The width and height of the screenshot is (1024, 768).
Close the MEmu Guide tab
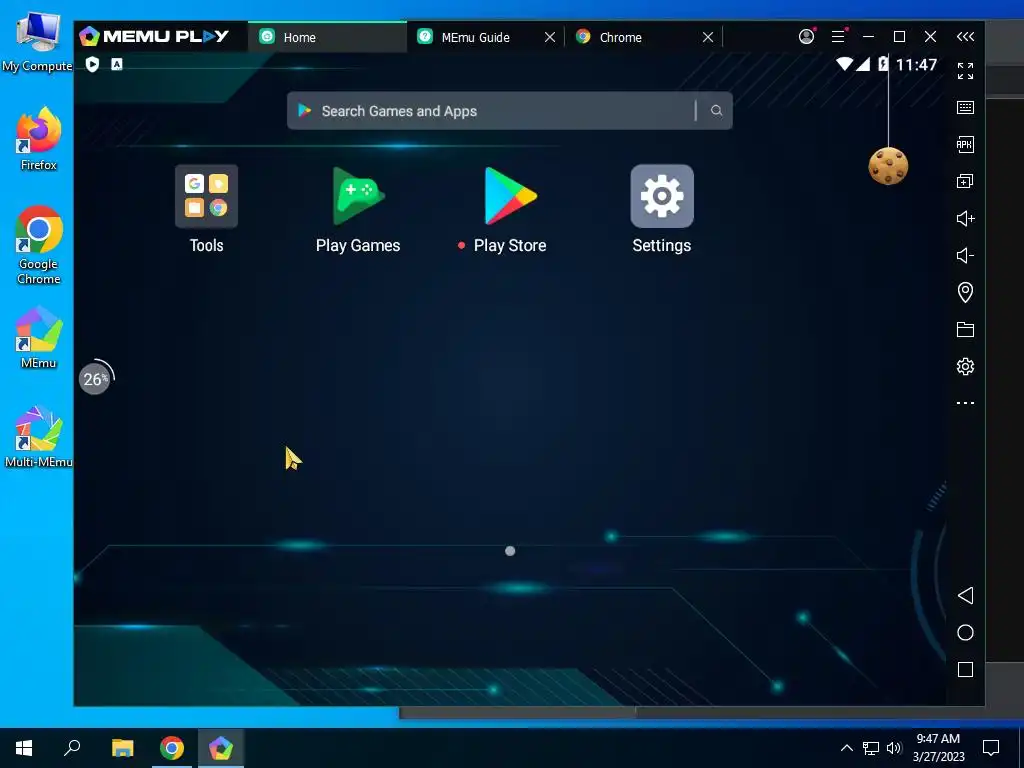pos(550,37)
